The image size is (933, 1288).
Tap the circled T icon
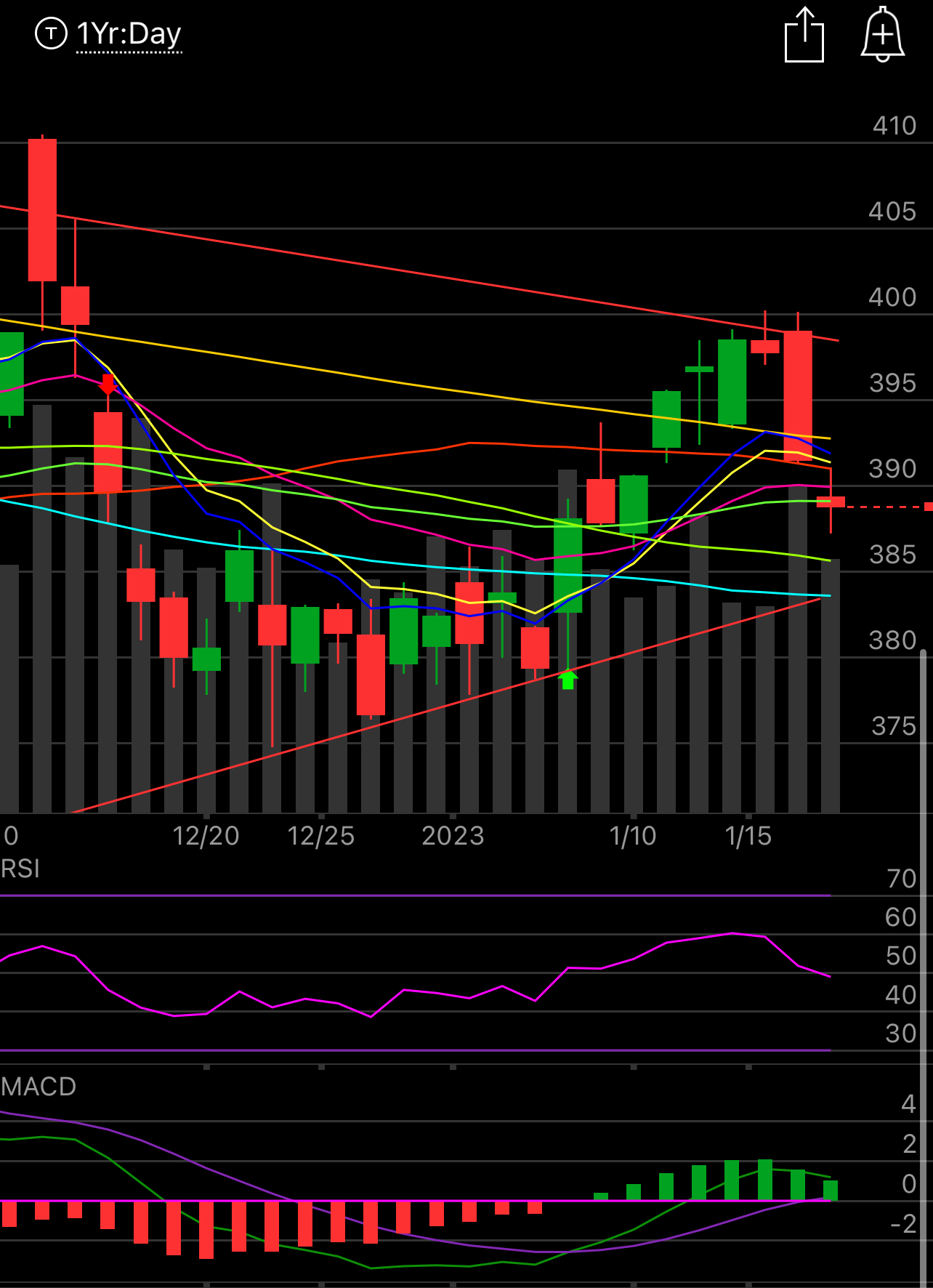pos(51,33)
